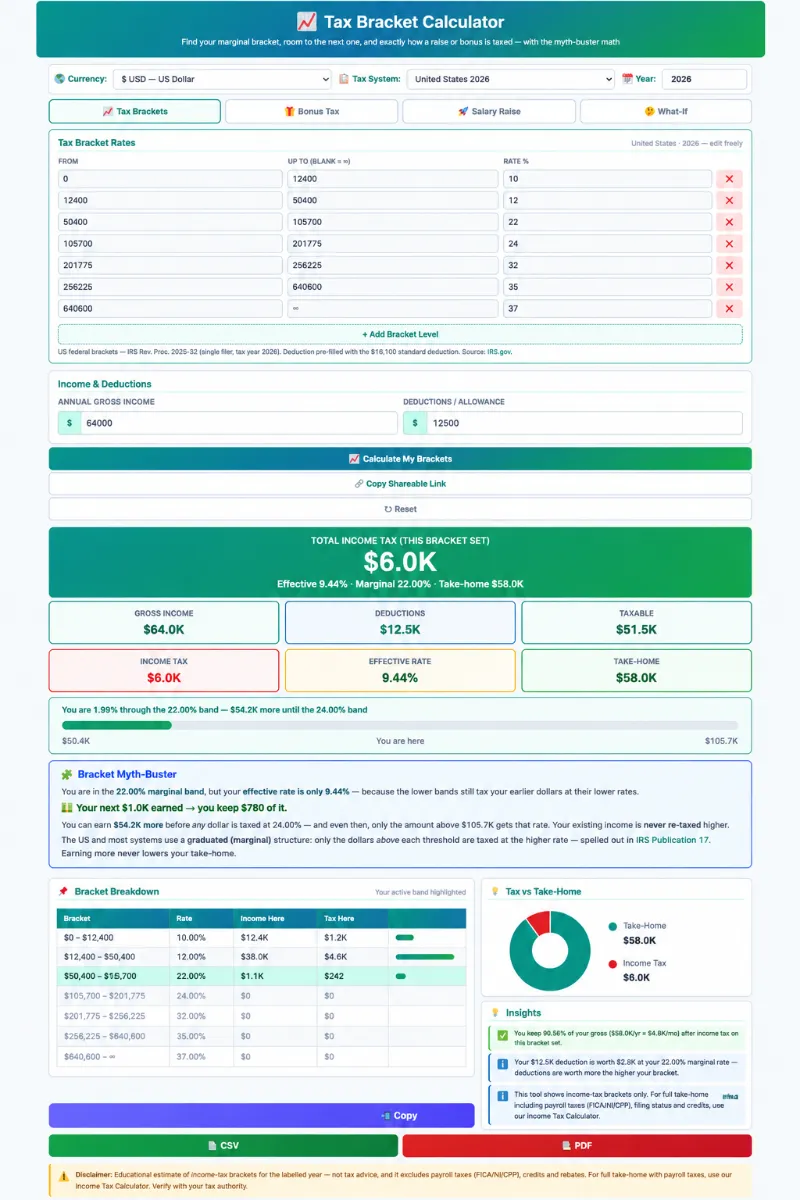Screen dimensions: 800x1200
Task: Click the $0 – $12,400 bracket row
Action: [261, 937]
